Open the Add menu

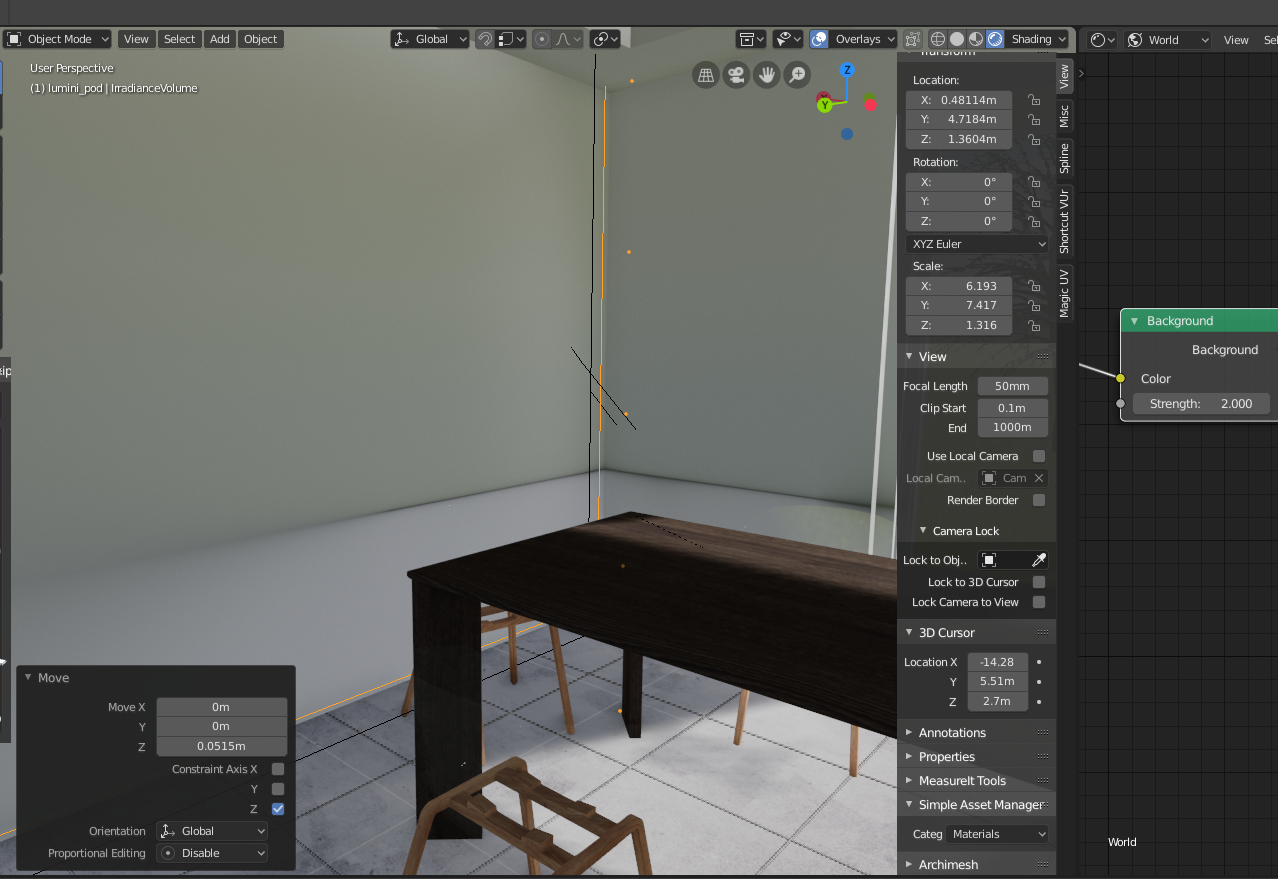[x=220, y=39]
